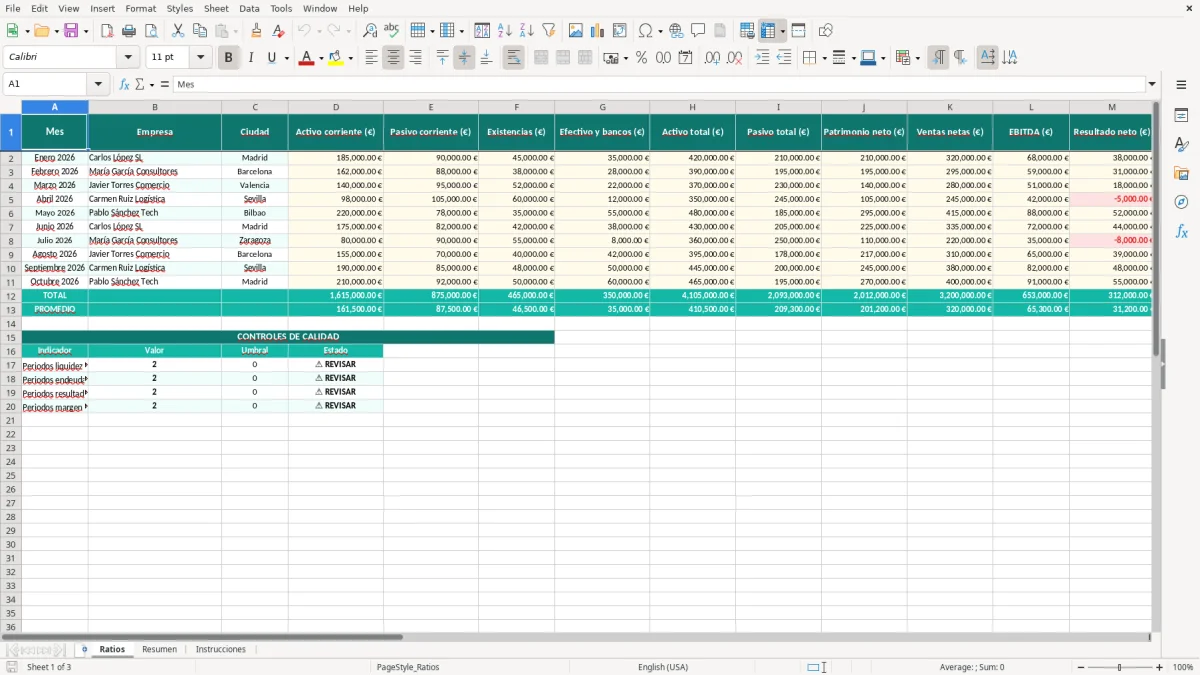Toggle Align Right
Image resolution: width=1200 pixels, height=675 pixels.
[x=415, y=58]
